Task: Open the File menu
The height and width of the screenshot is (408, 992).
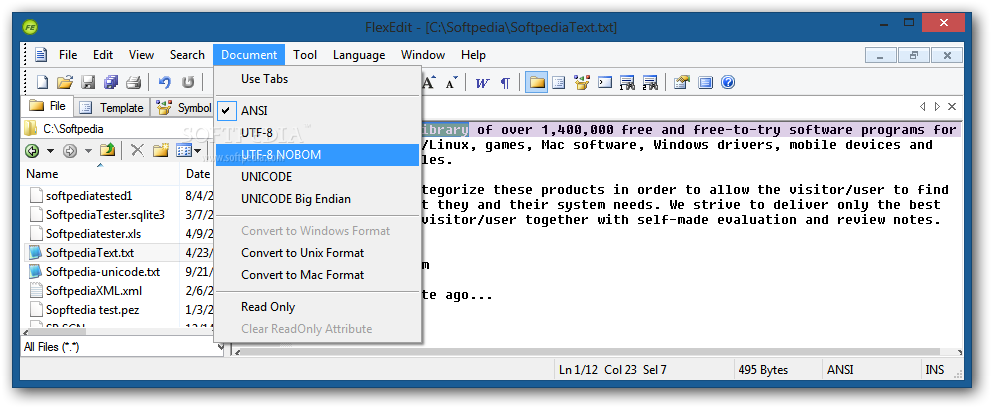Action: point(68,55)
